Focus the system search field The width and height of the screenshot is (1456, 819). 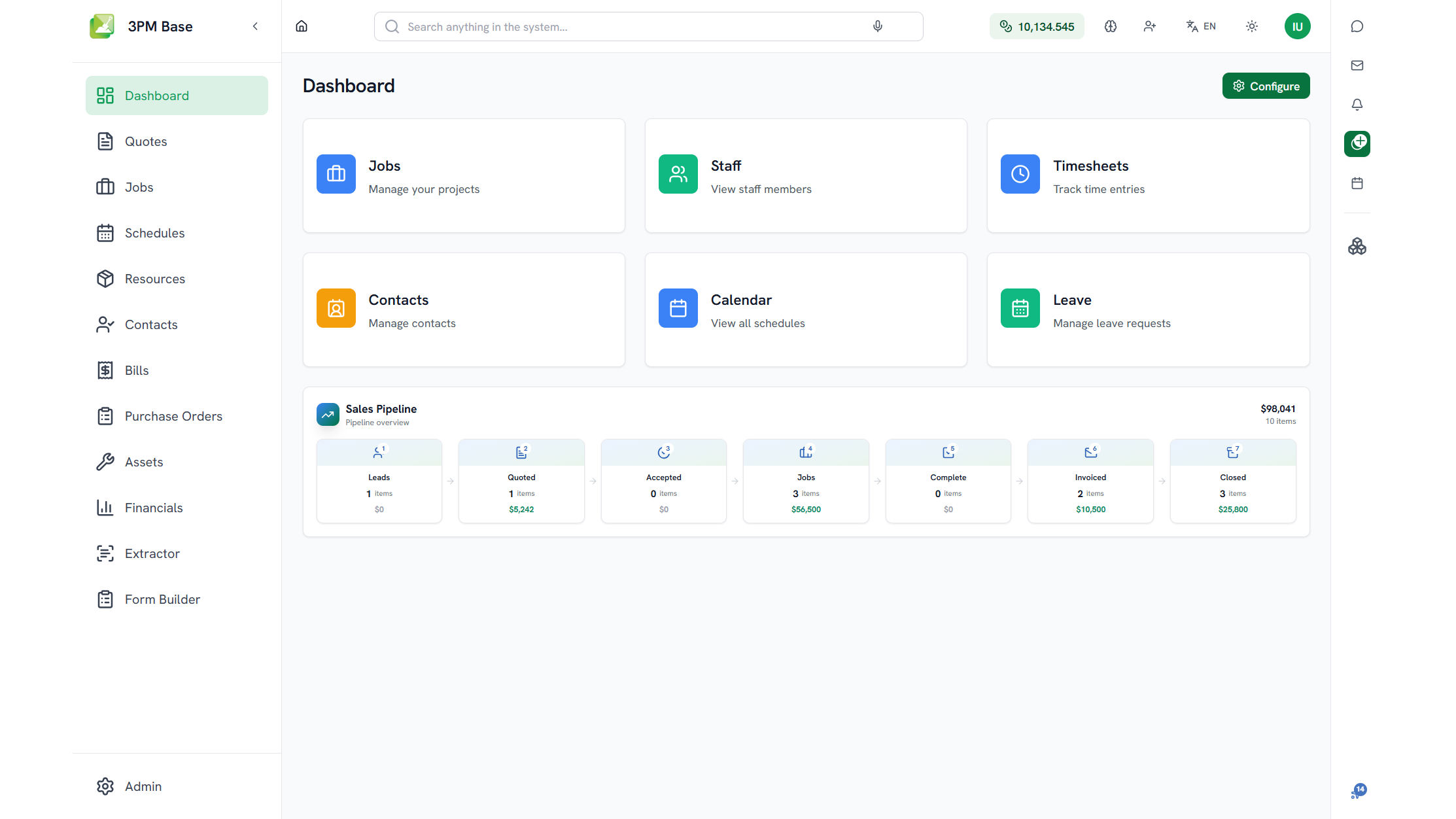[648, 26]
